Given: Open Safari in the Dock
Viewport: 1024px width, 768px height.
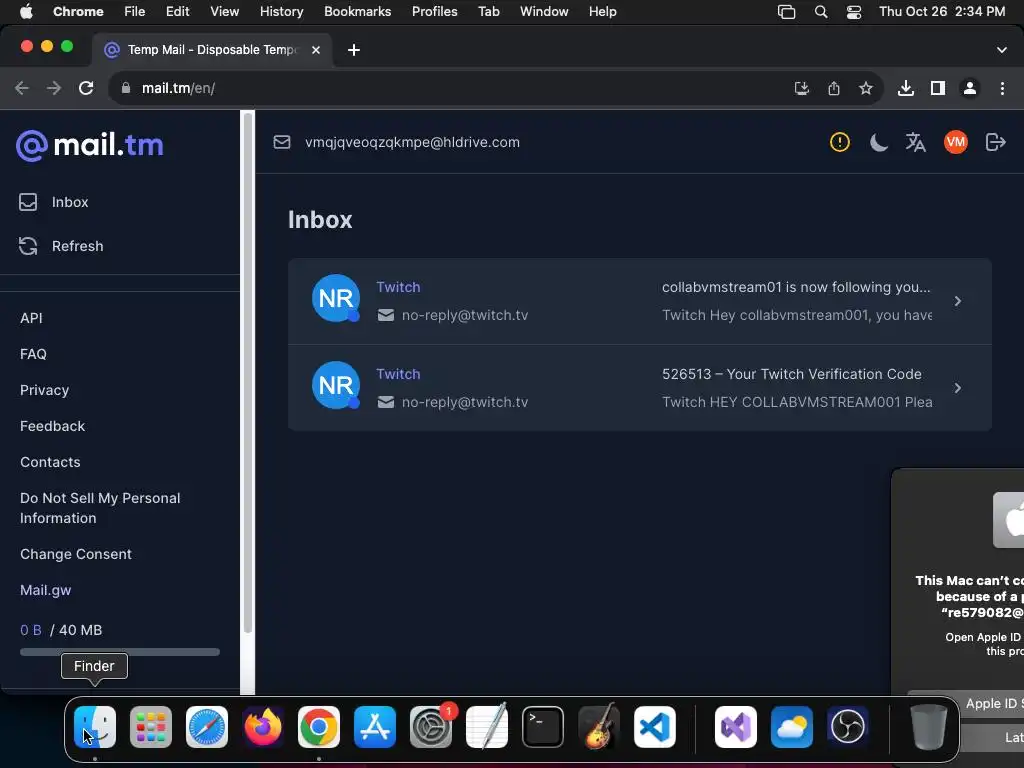Looking at the screenshot, I should [x=207, y=727].
